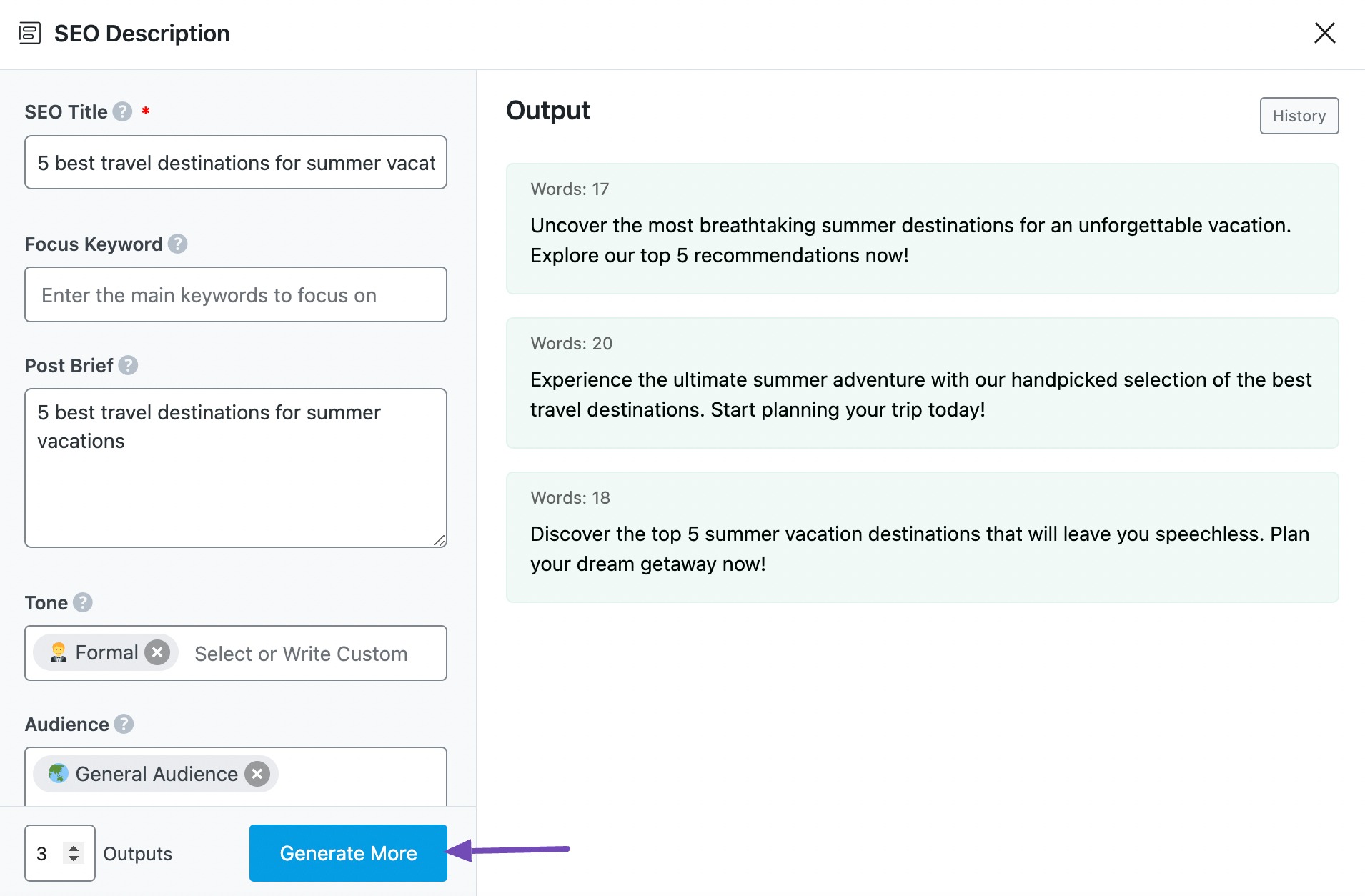
Task: Adjust the Outputs number stepper
Action: click(x=73, y=853)
